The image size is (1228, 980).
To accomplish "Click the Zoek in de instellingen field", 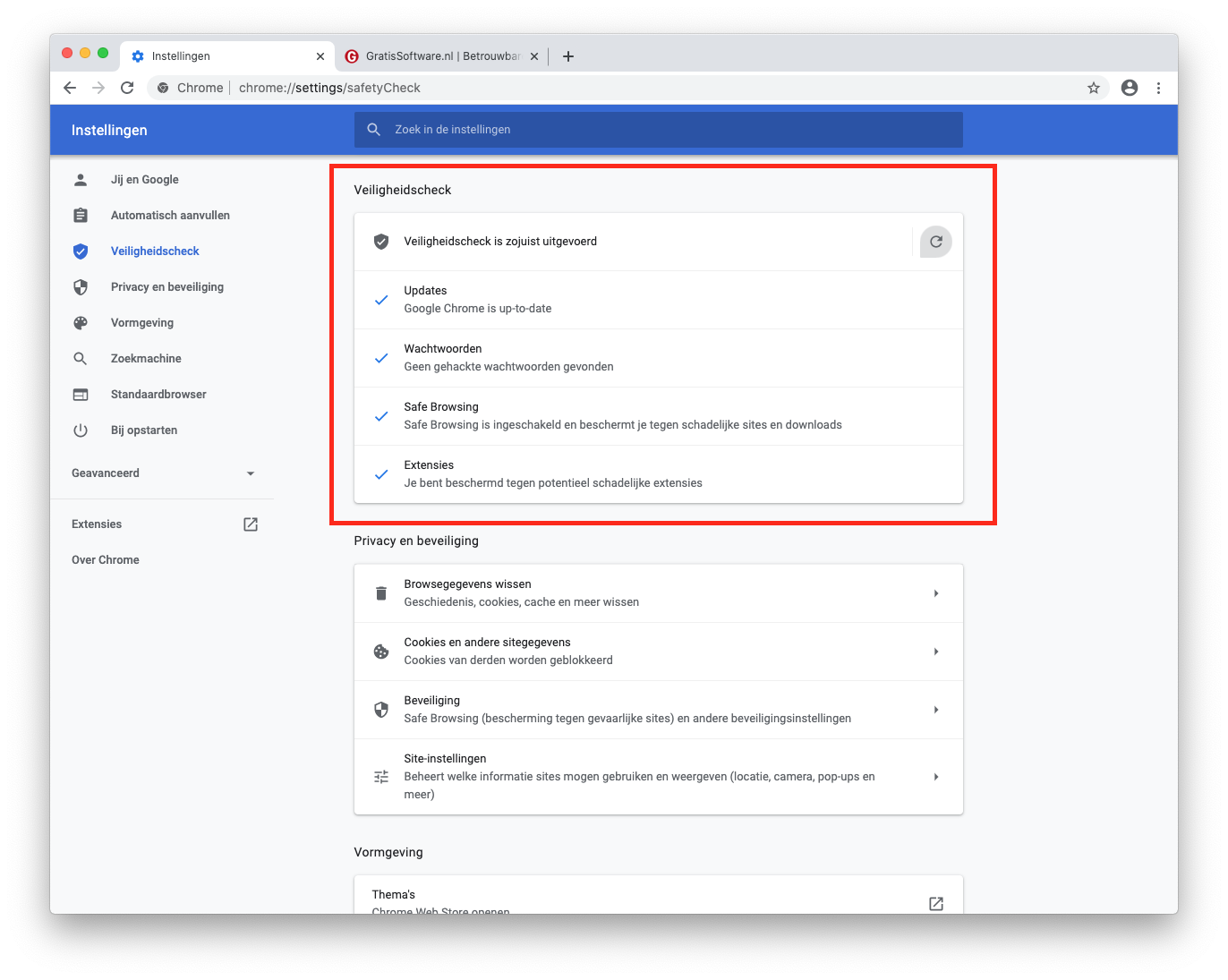I will 658,130.
